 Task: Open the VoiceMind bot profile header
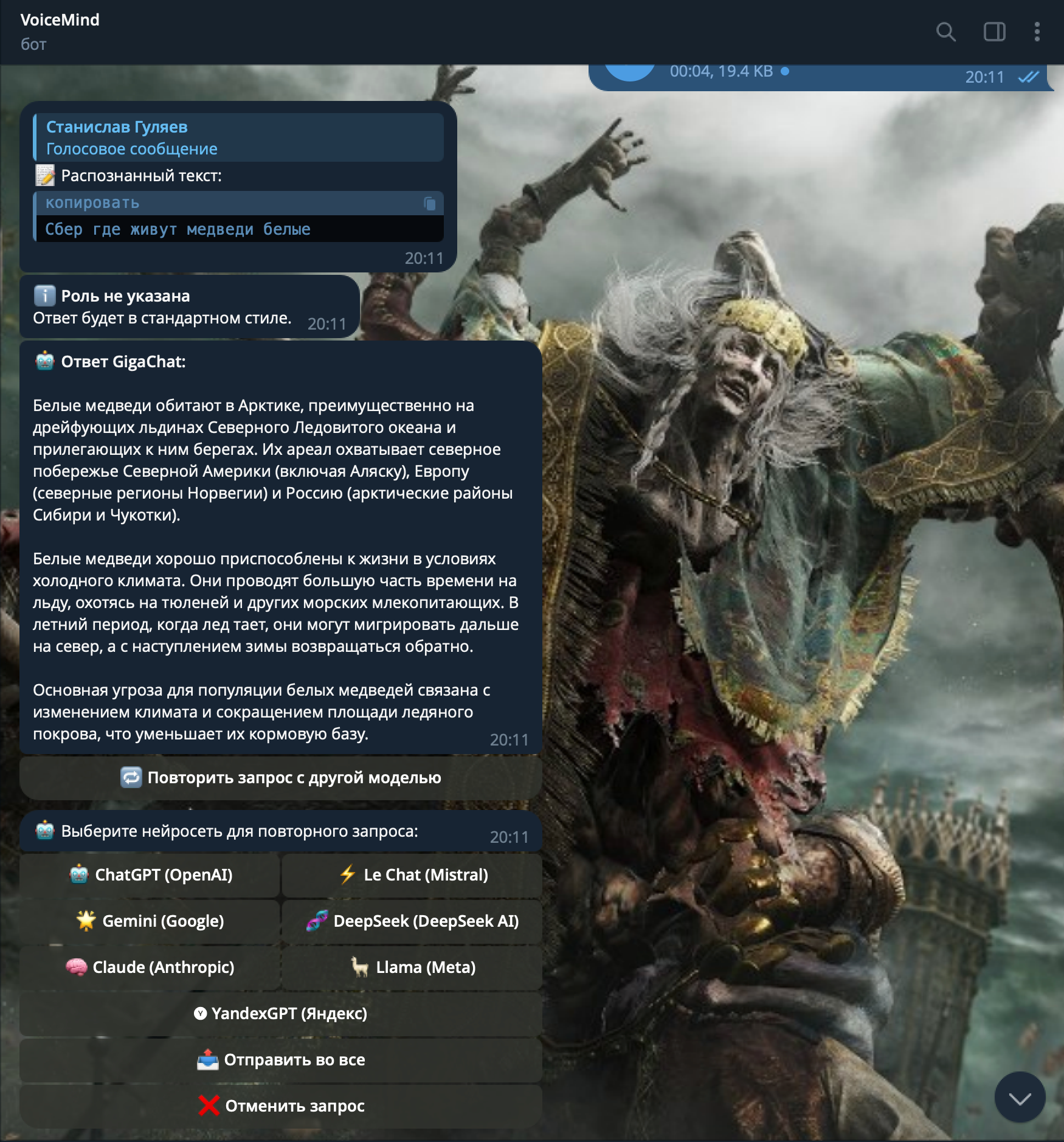pyautogui.click(x=60, y=32)
